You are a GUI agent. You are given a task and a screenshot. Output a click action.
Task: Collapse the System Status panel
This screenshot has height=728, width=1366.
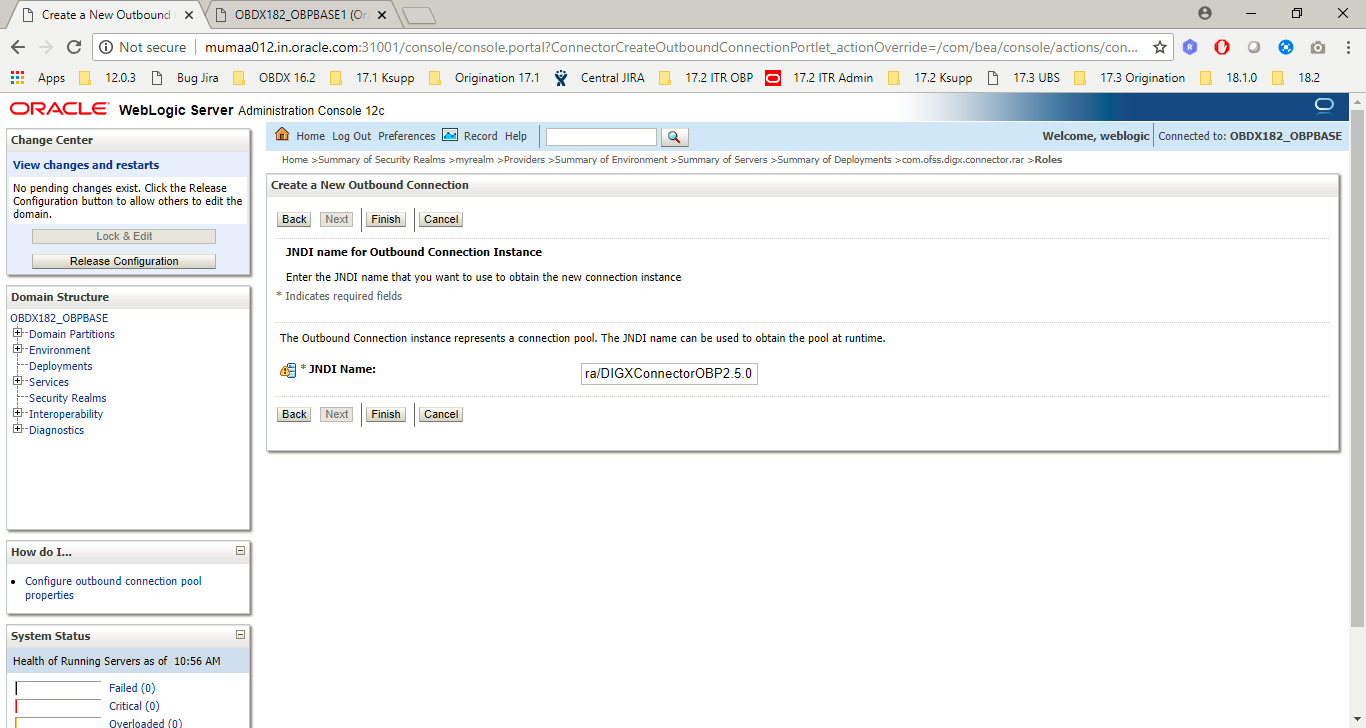click(240, 635)
